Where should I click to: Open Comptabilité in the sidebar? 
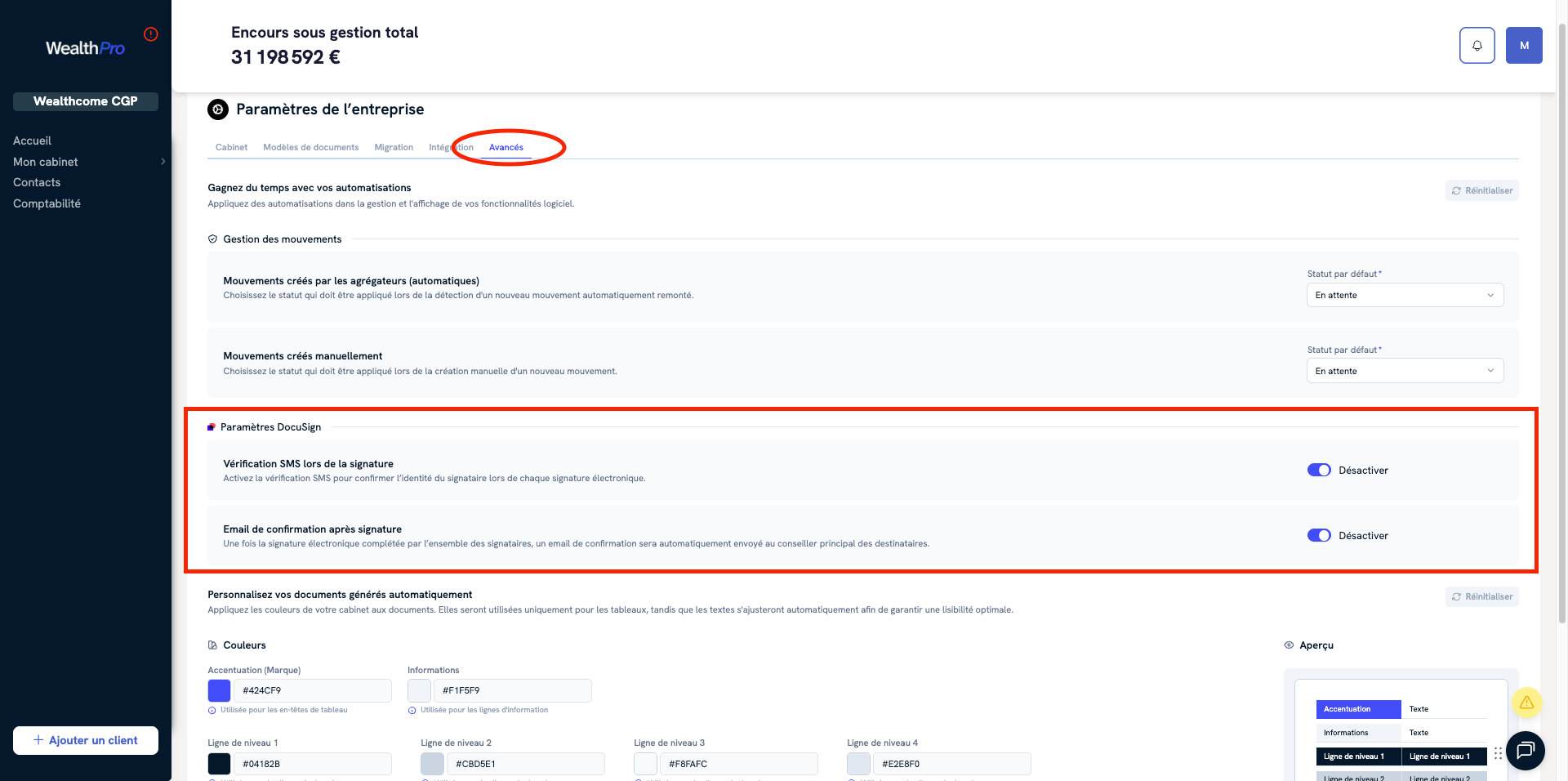[47, 203]
